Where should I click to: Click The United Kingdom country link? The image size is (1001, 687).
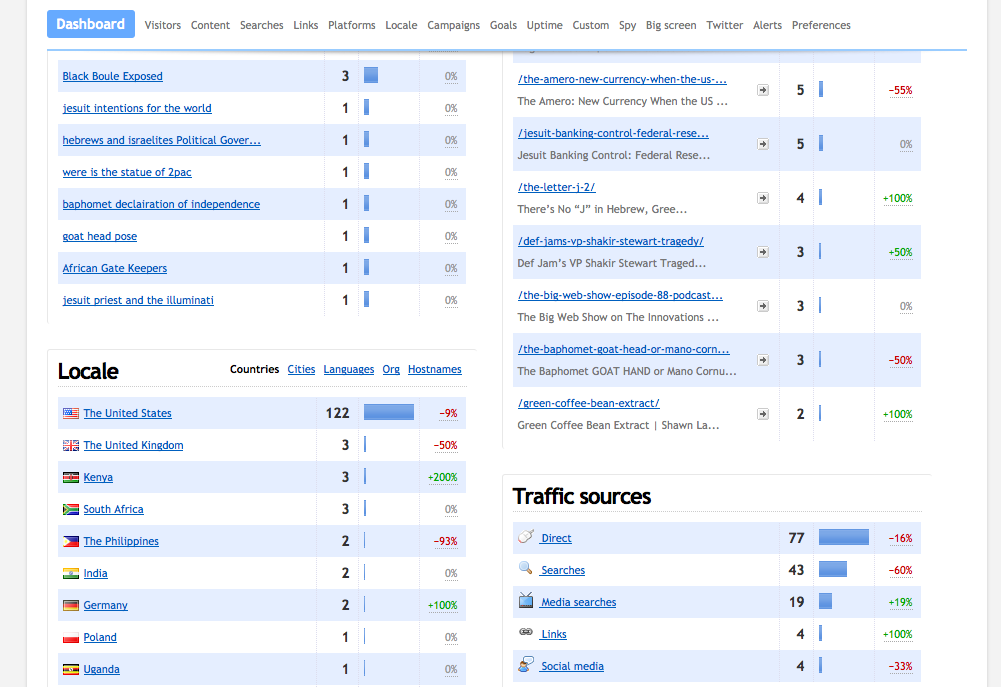[132, 445]
